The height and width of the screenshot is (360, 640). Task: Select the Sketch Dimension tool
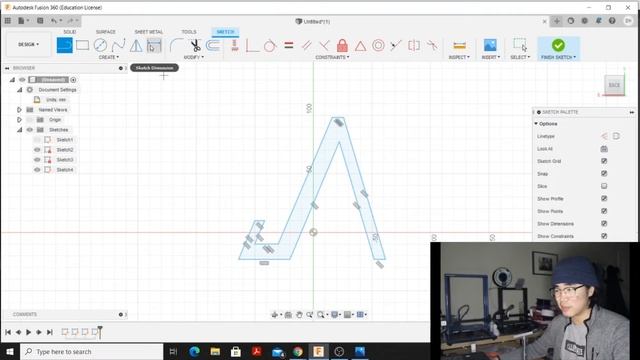(154, 45)
